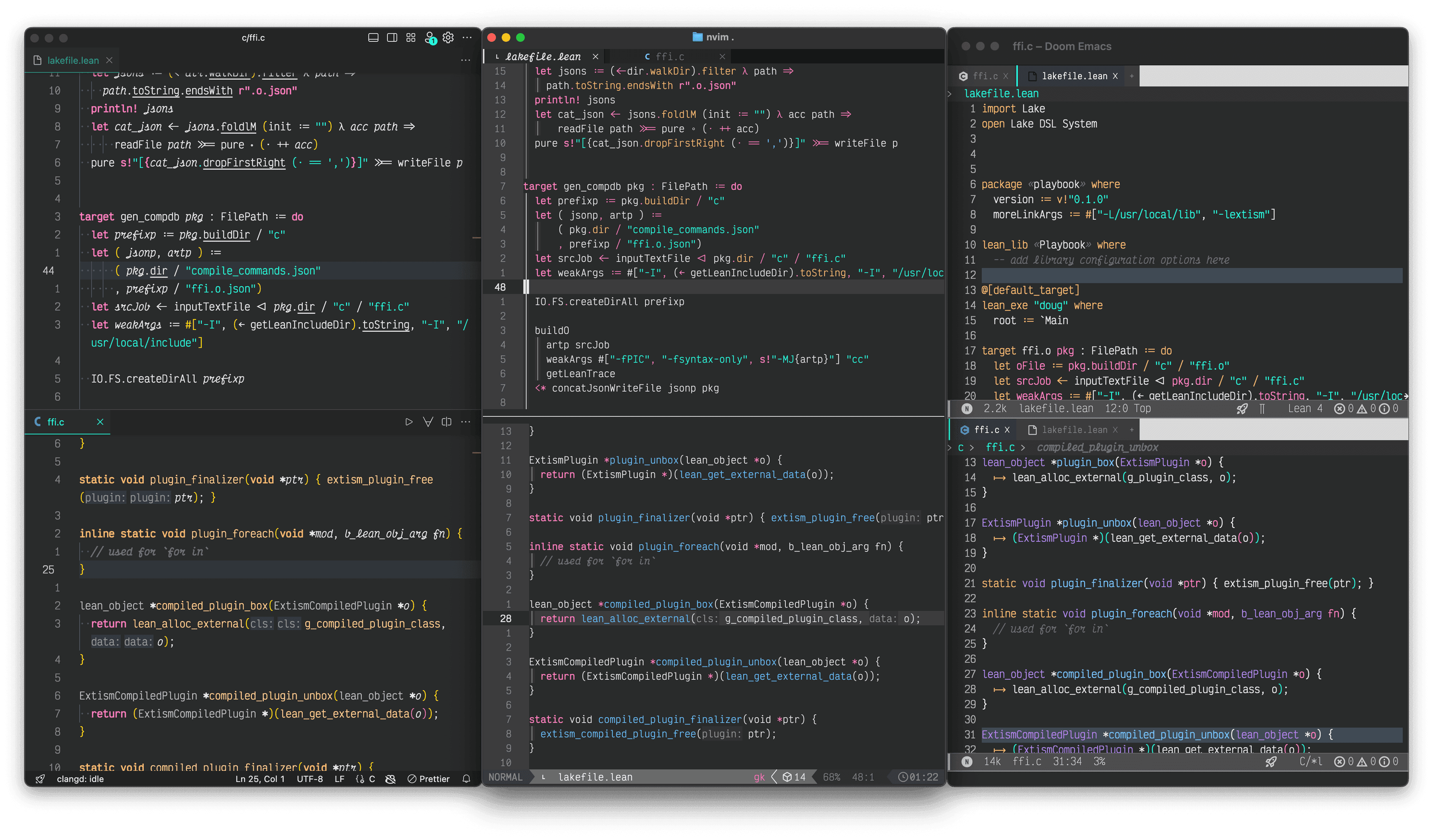
Task: Close lakefile.lean tab in Emacs top pane
Action: 1115,75
